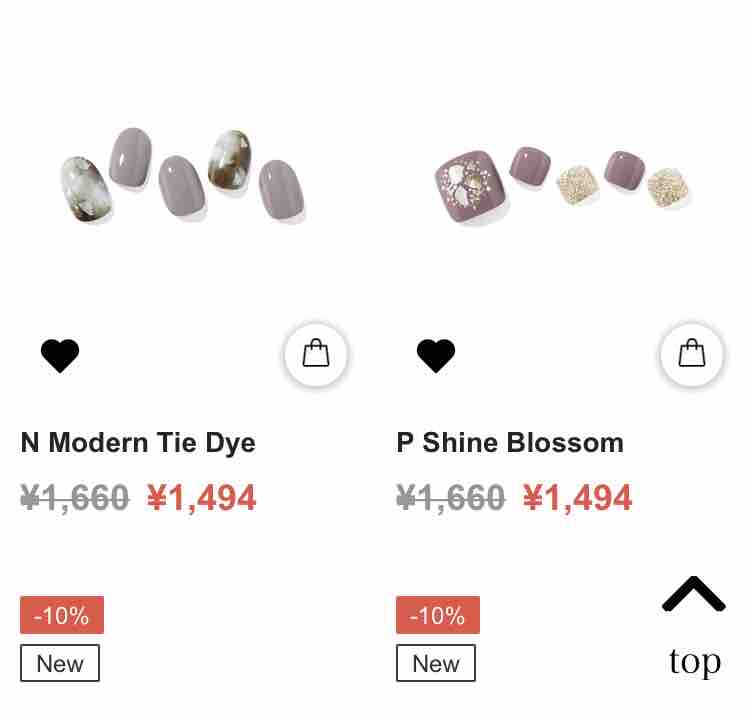
Task: View the P Shine Blossom pedicure image
Action: [x=562, y=186]
